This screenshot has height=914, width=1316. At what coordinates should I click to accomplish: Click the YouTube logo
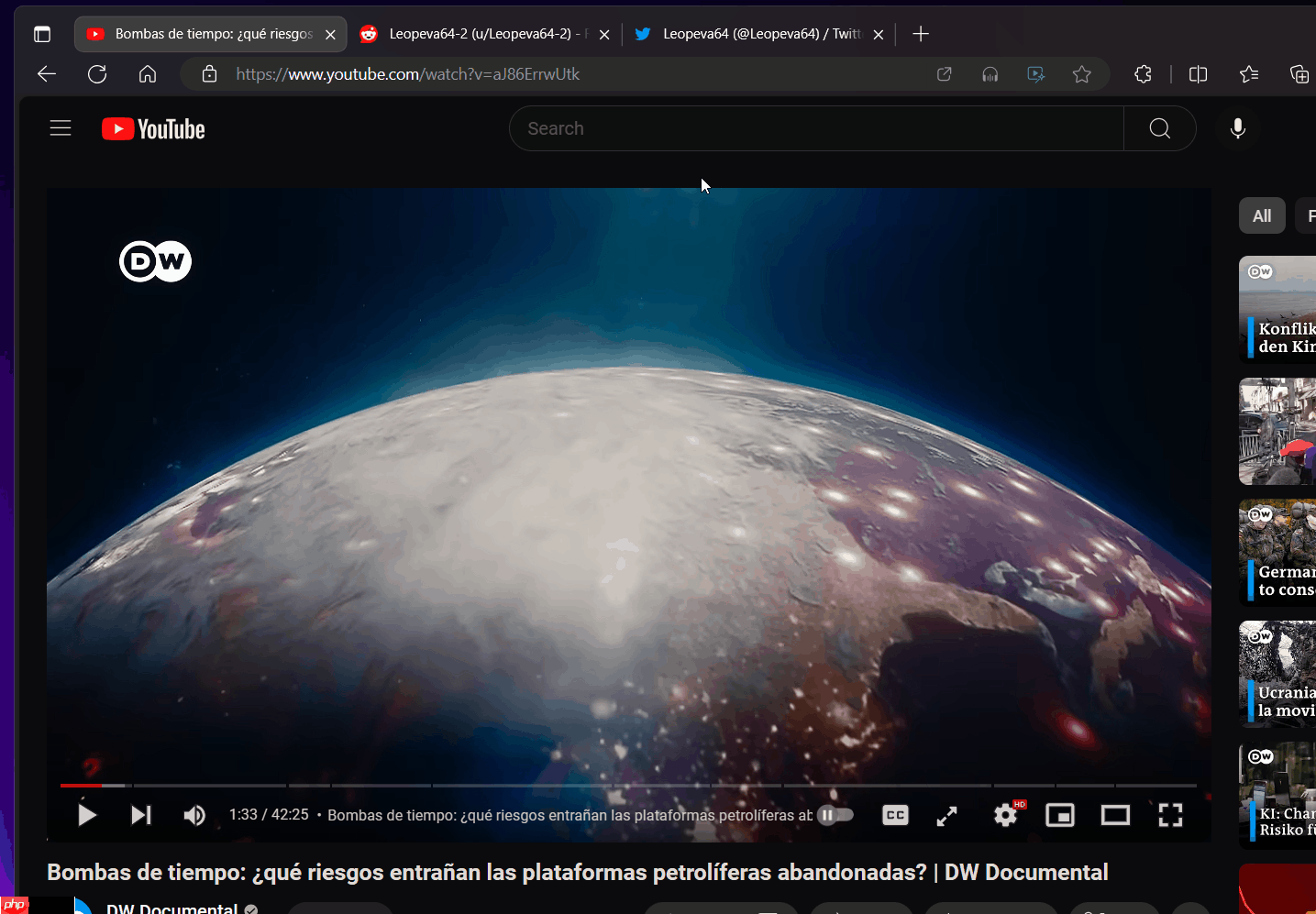[x=152, y=128]
